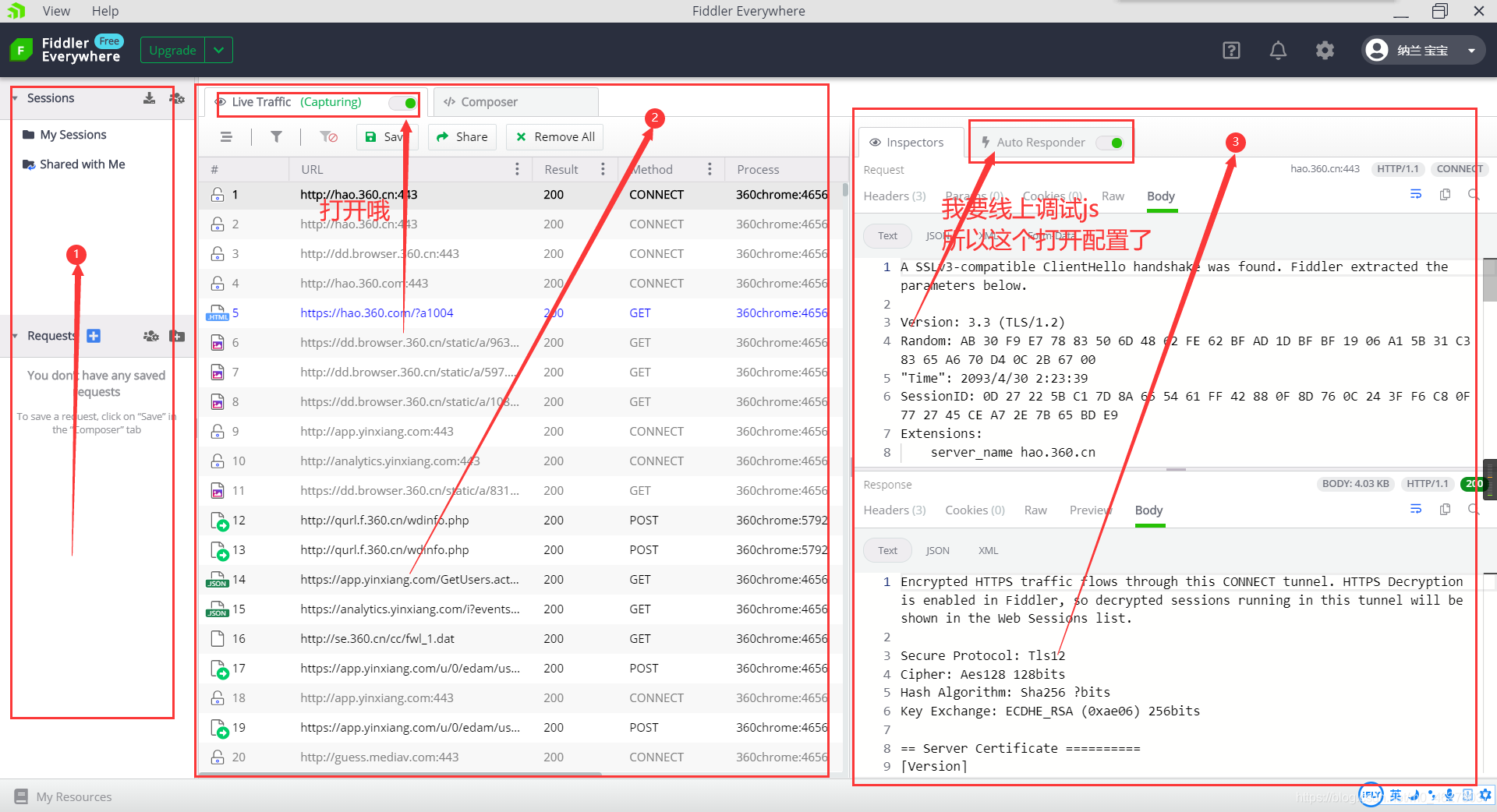Select session 20 guess.mediav.com:443
Viewport: 1497px width, 812px height.
520,757
